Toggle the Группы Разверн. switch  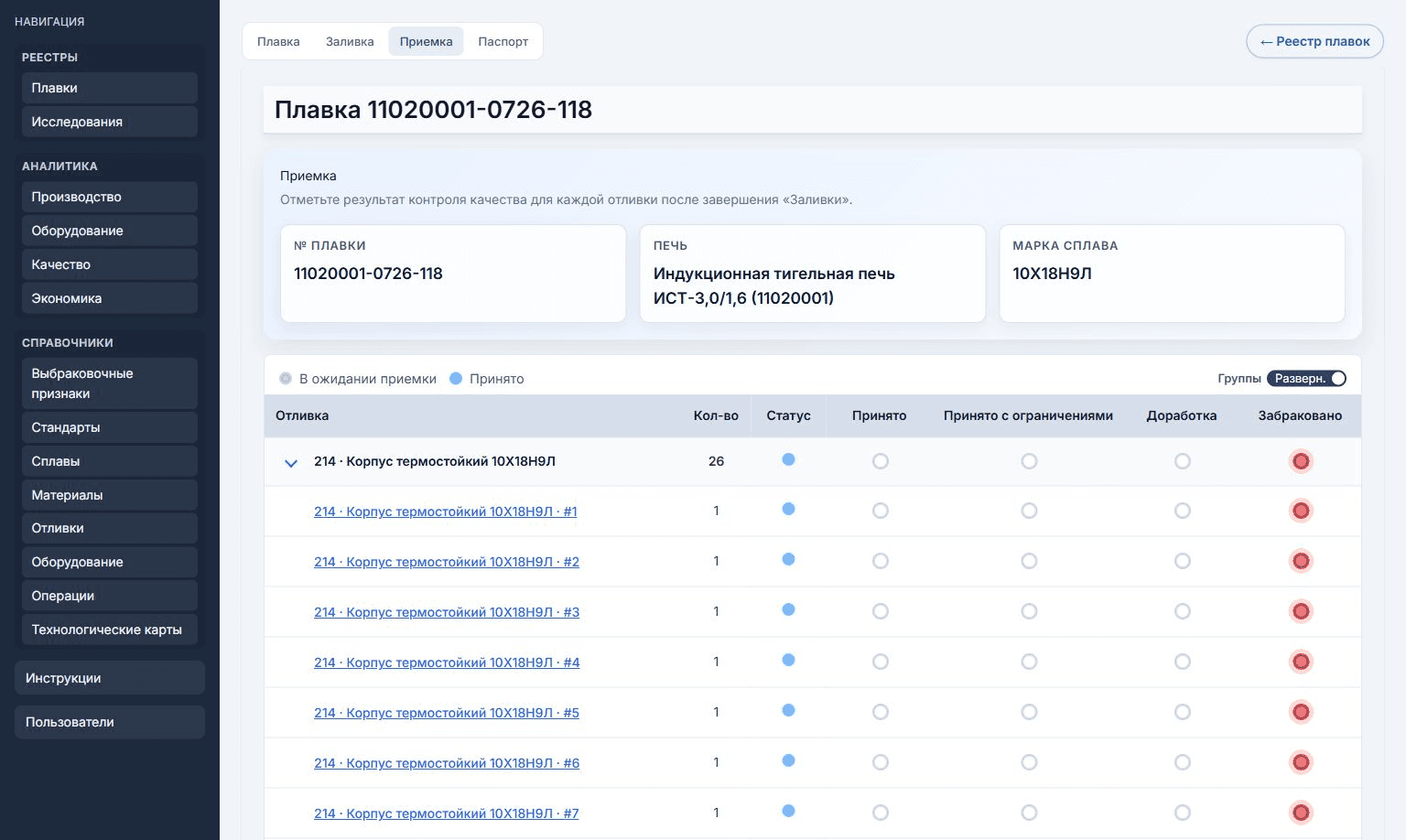[x=1306, y=379]
